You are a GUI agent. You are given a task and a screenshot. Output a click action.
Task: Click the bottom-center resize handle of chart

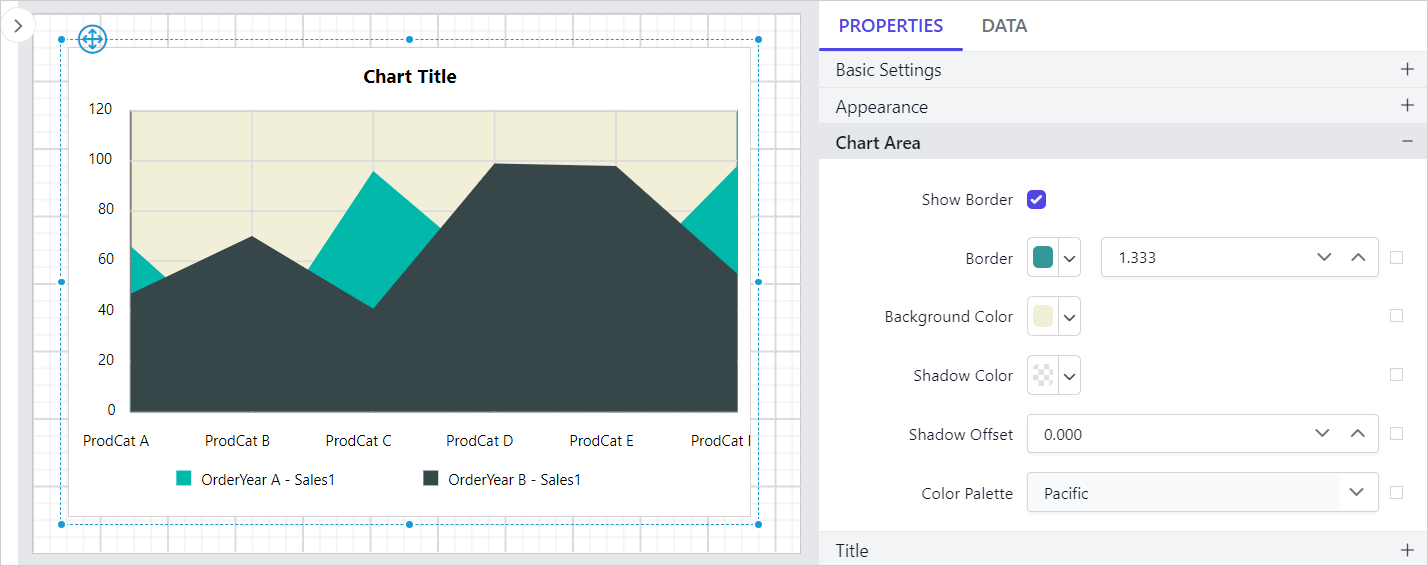[x=409, y=524]
